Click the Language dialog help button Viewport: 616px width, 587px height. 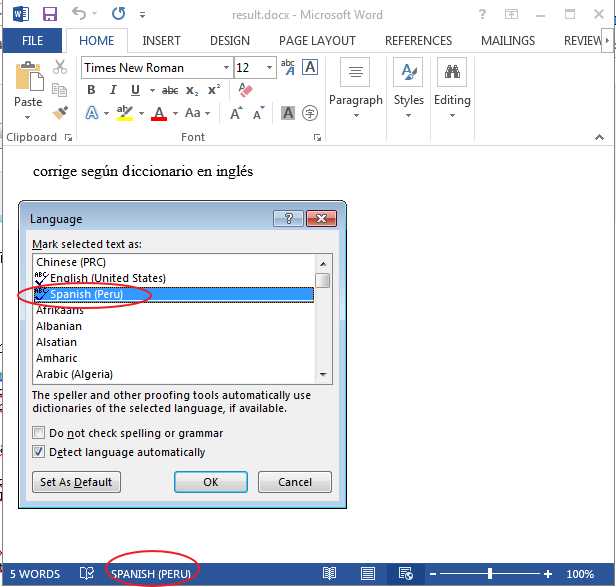click(x=288, y=218)
